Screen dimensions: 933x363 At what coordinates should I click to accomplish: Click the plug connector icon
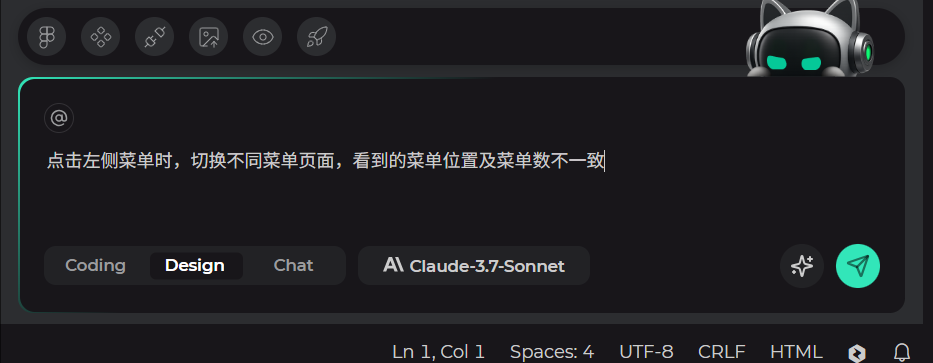click(x=155, y=37)
